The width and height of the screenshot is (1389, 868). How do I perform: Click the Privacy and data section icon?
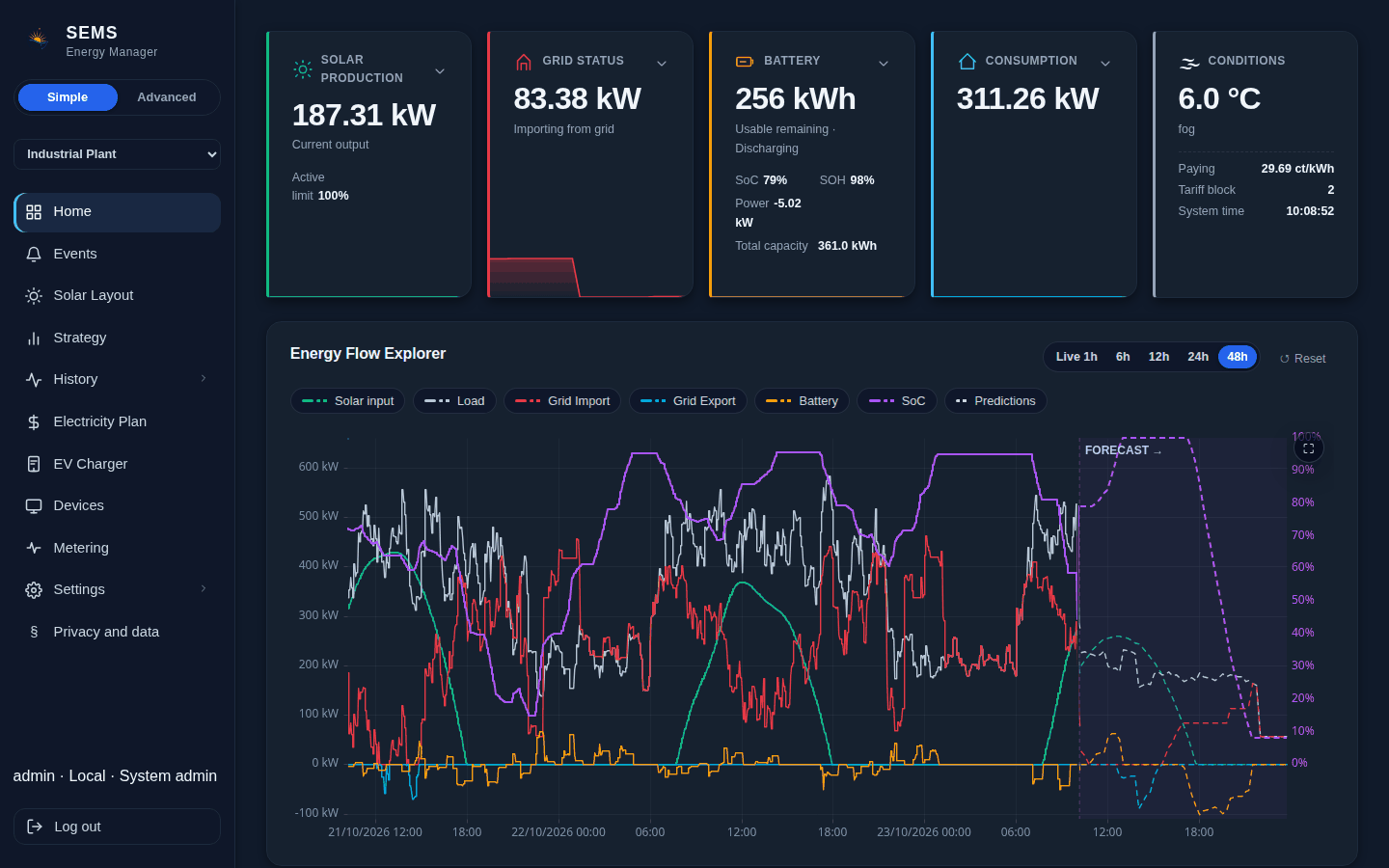click(34, 632)
